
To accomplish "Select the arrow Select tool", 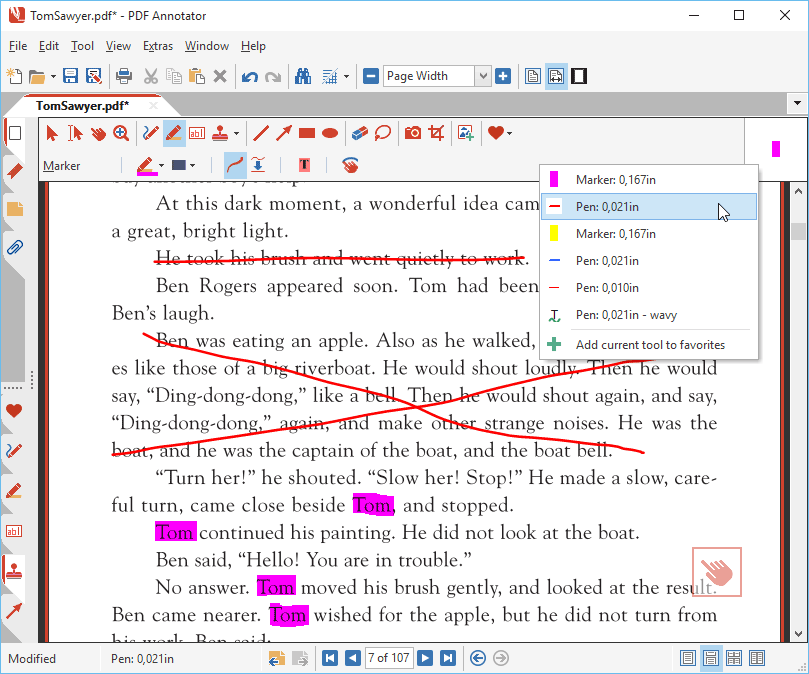I will (x=51, y=134).
